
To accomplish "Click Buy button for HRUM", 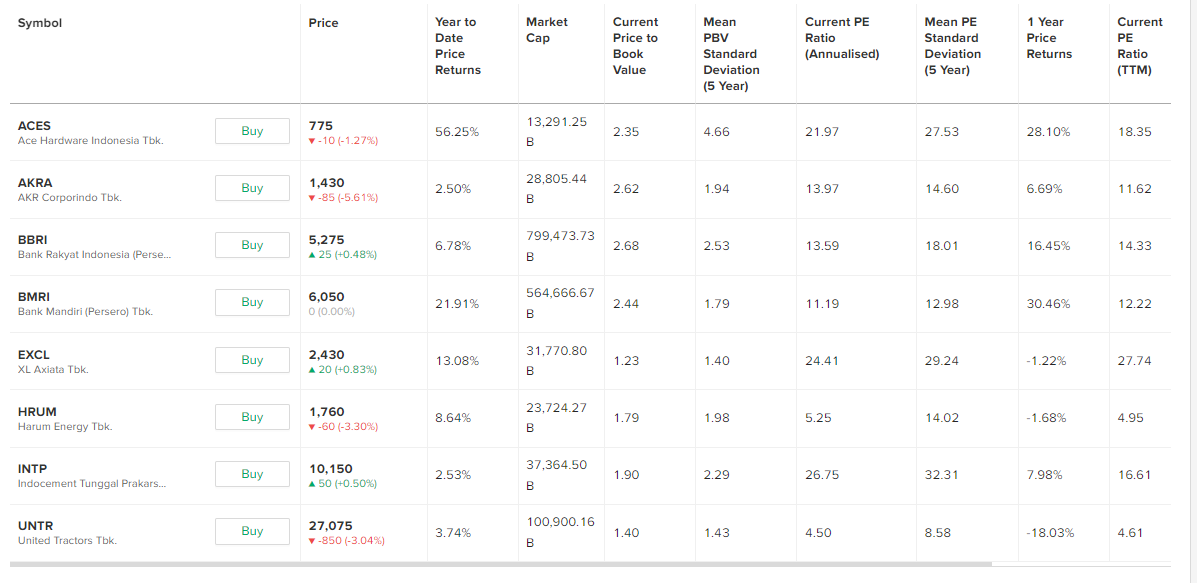I will [252, 417].
